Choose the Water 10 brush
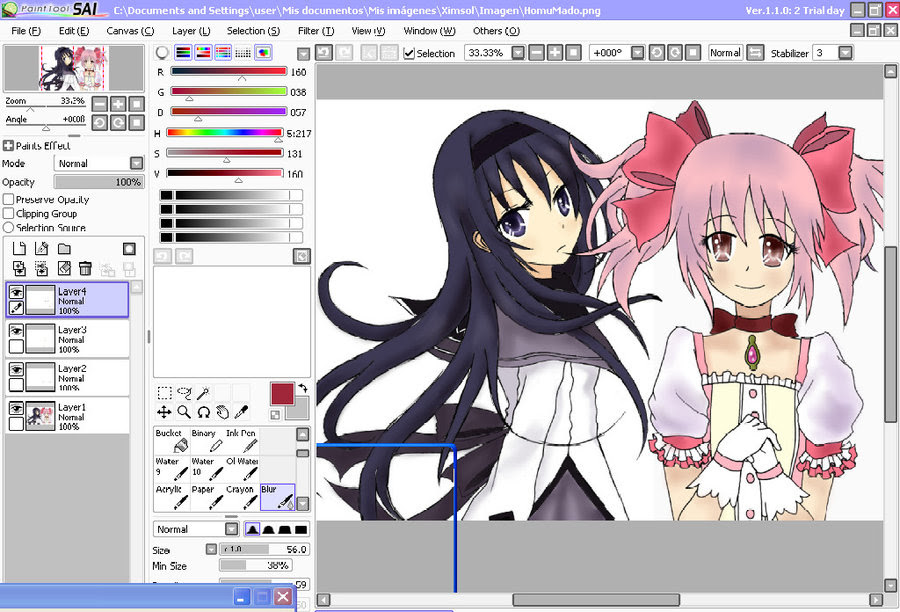The height and width of the screenshot is (612, 900). point(207,468)
